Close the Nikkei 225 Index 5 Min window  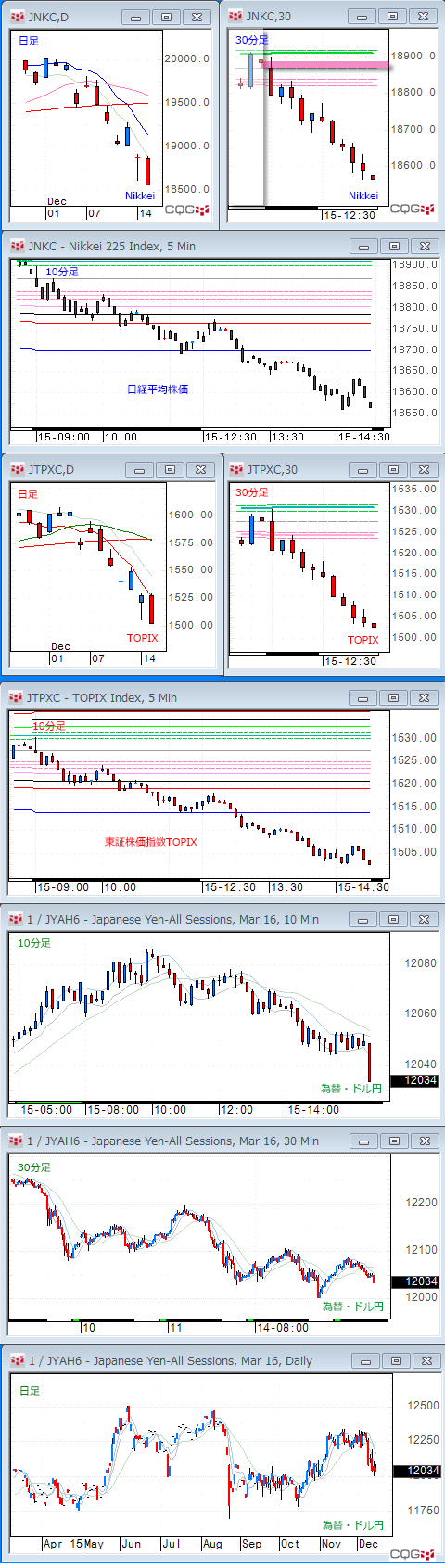[x=424, y=246]
